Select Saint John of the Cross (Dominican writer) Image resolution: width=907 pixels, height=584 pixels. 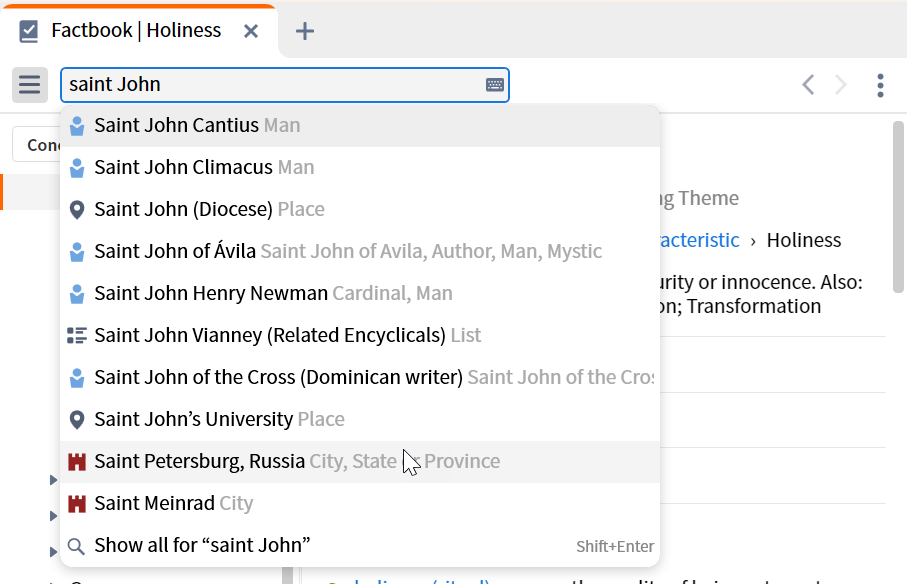click(x=360, y=378)
